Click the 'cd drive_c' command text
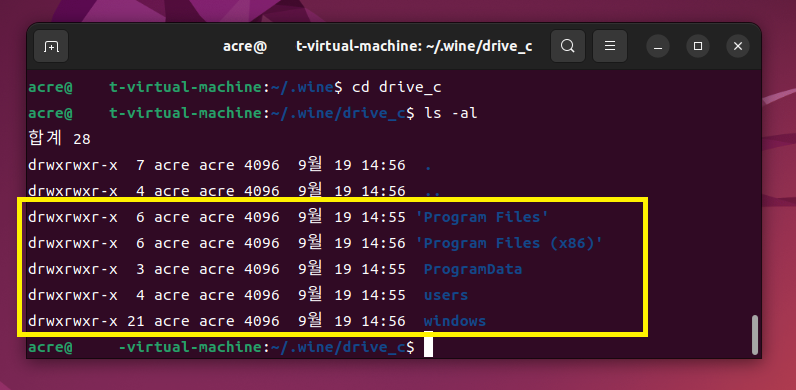This screenshot has width=796, height=390. point(396,87)
